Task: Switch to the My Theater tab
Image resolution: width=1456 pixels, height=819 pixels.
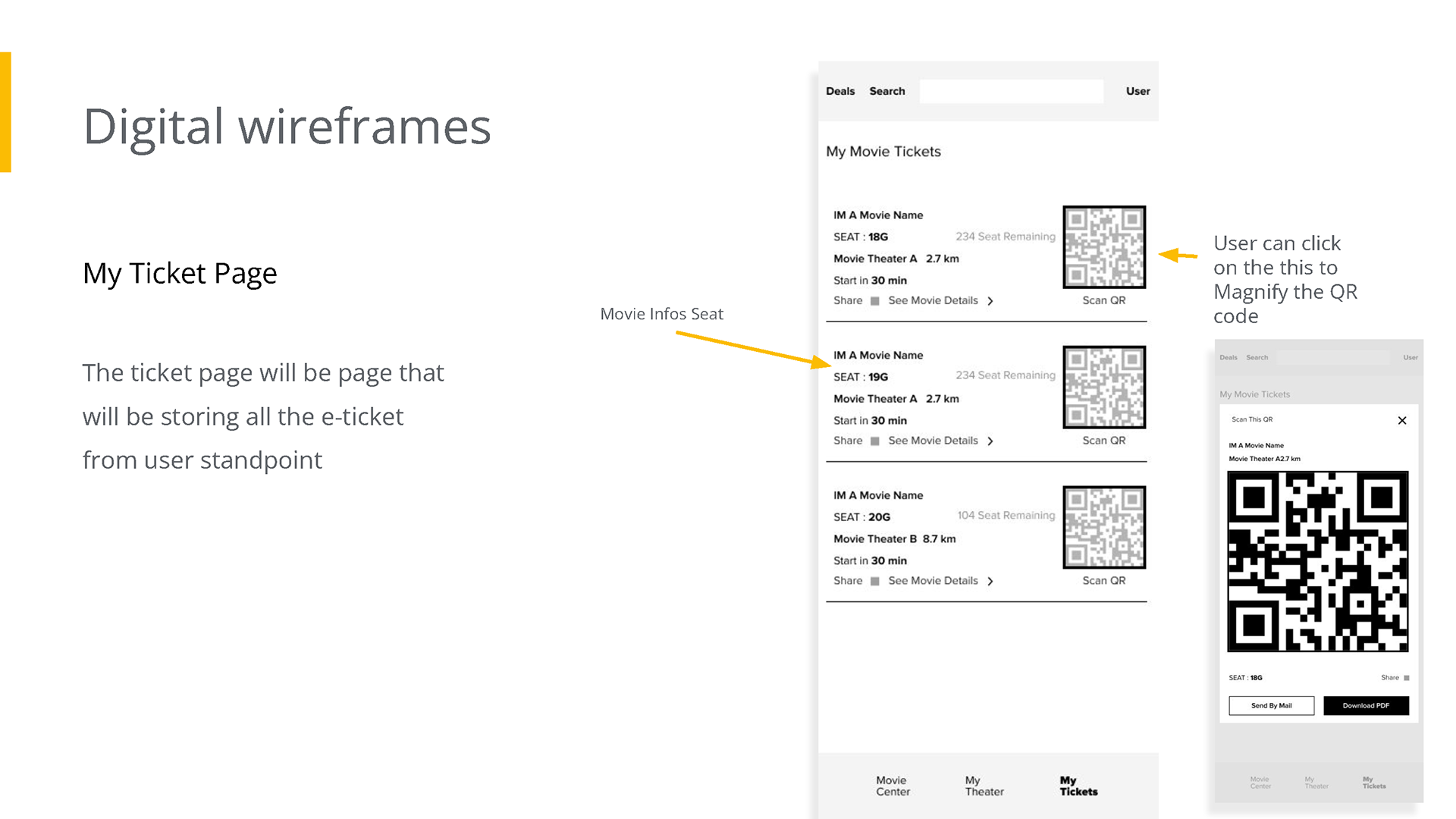Action: pyautogui.click(x=984, y=786)
